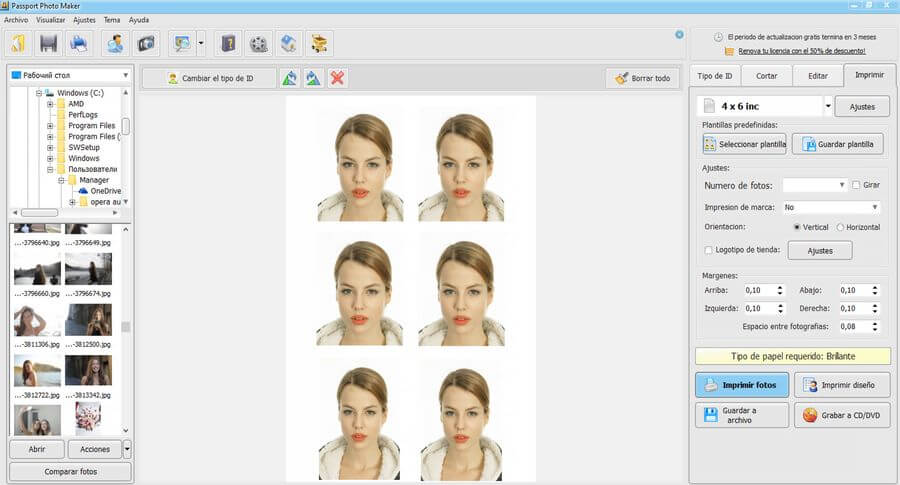Open the Impresion de marca dropdown
Screen dimensions: 900x485
875,207
